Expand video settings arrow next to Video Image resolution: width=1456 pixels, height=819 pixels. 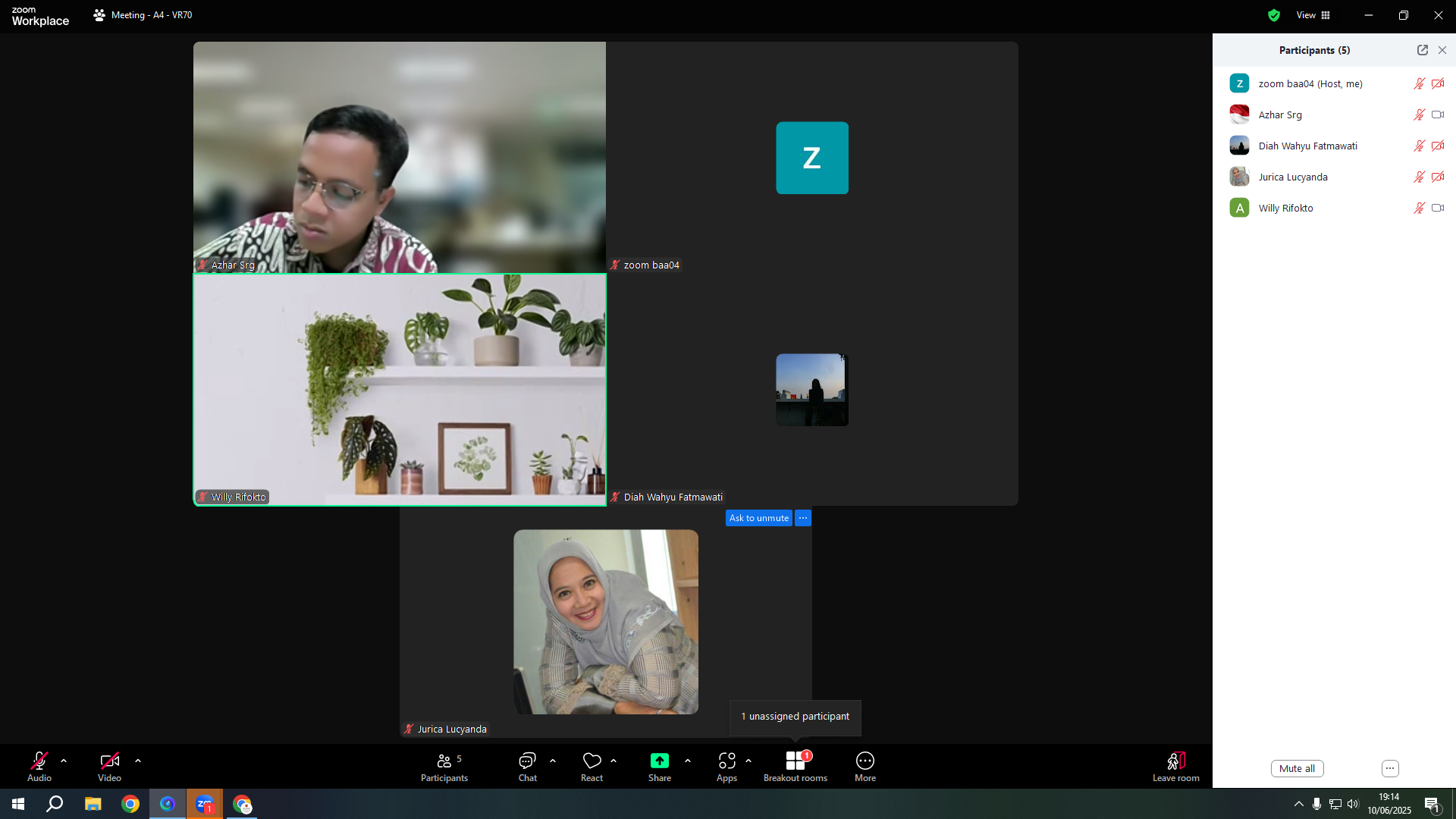click(x=138, y=761)
